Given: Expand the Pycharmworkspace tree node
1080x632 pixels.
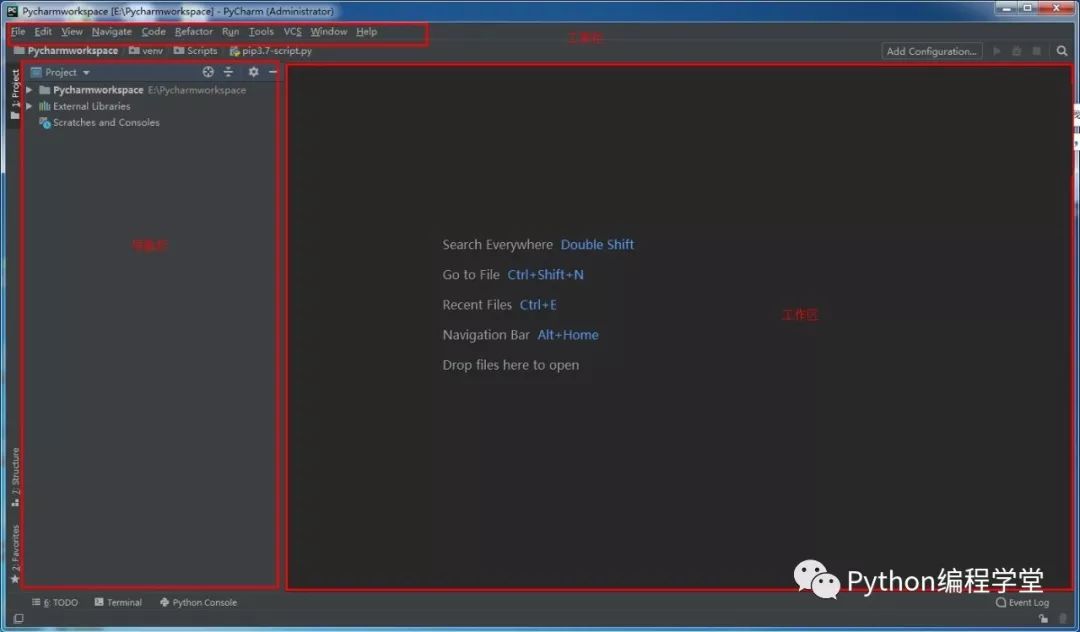Looking at the screenshot, I should click(29, 90).
